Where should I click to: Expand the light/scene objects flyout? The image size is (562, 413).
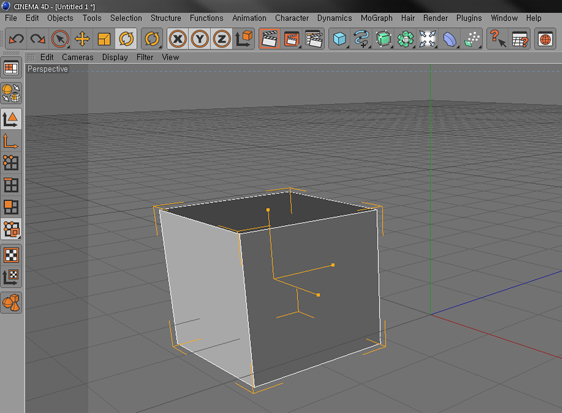click(472, 39)
